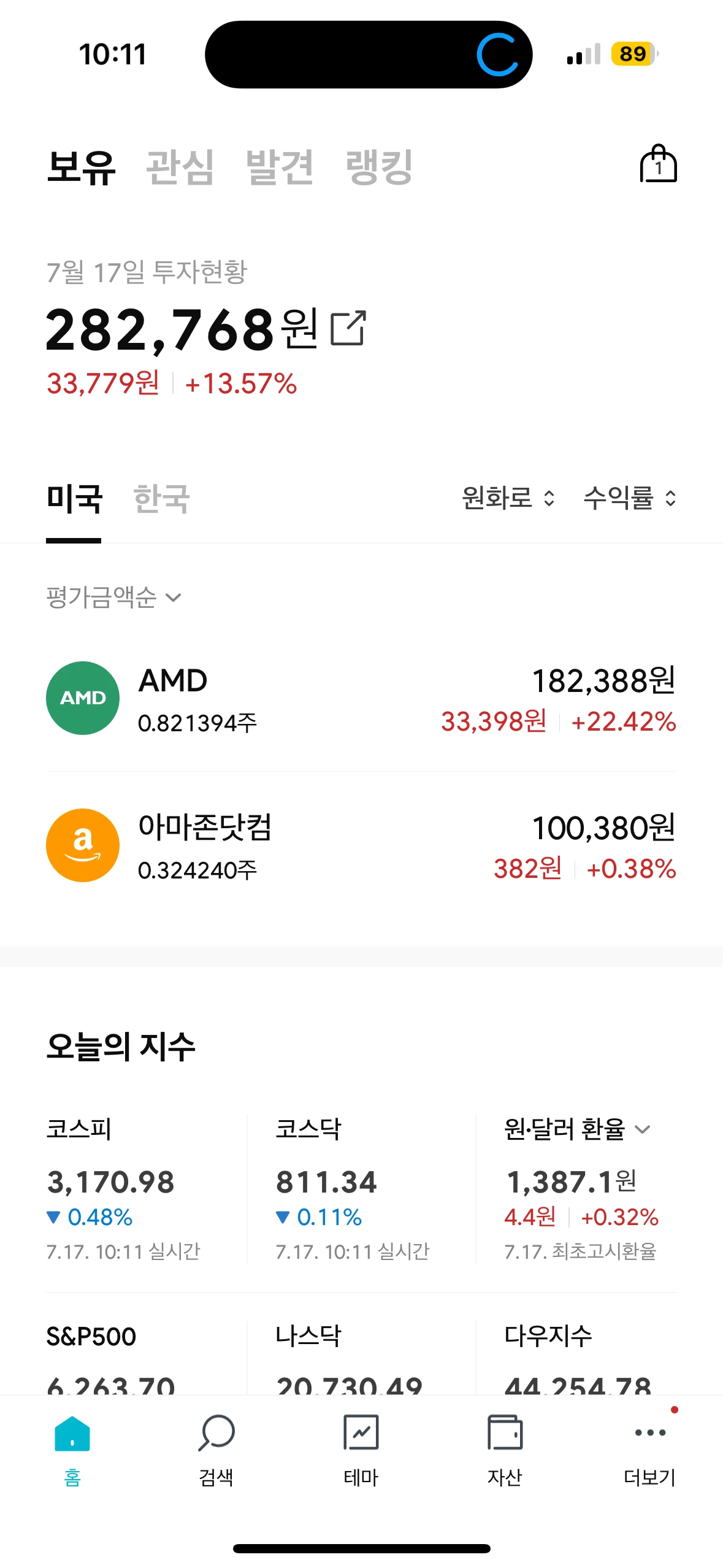Expand 원·달러 환율 dropdown chevron
Viewport: 723px width, 1568px height.
[642, 1129]
